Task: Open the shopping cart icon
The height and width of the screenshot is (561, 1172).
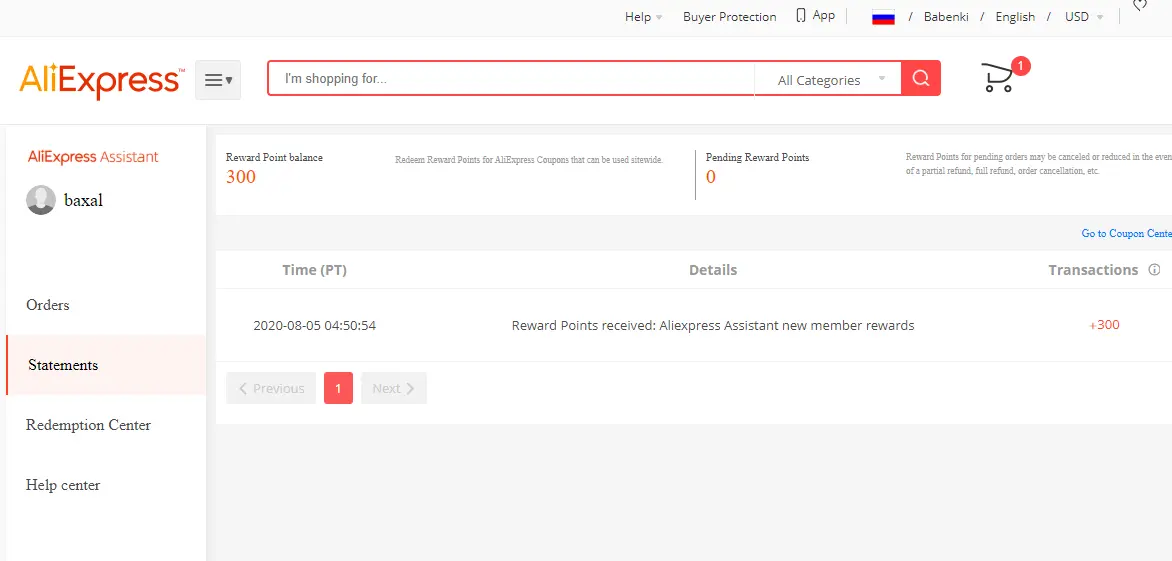Action: click(x=998, y=78)
